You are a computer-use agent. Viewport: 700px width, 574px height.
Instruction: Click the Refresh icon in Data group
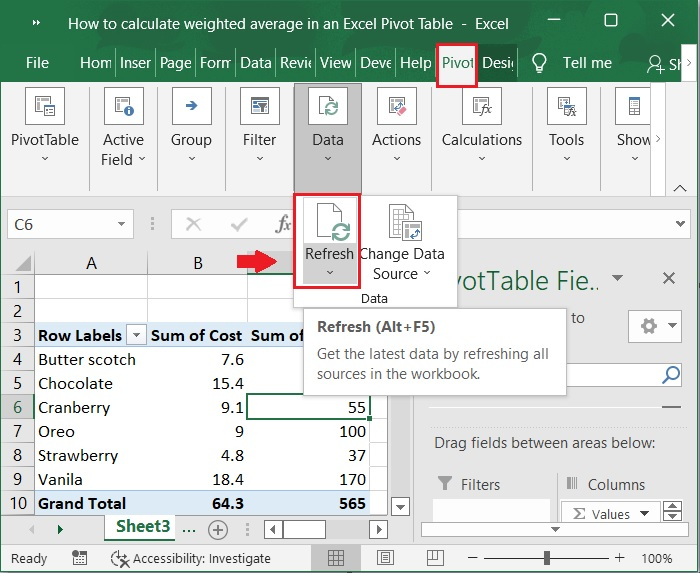[328, 223]
